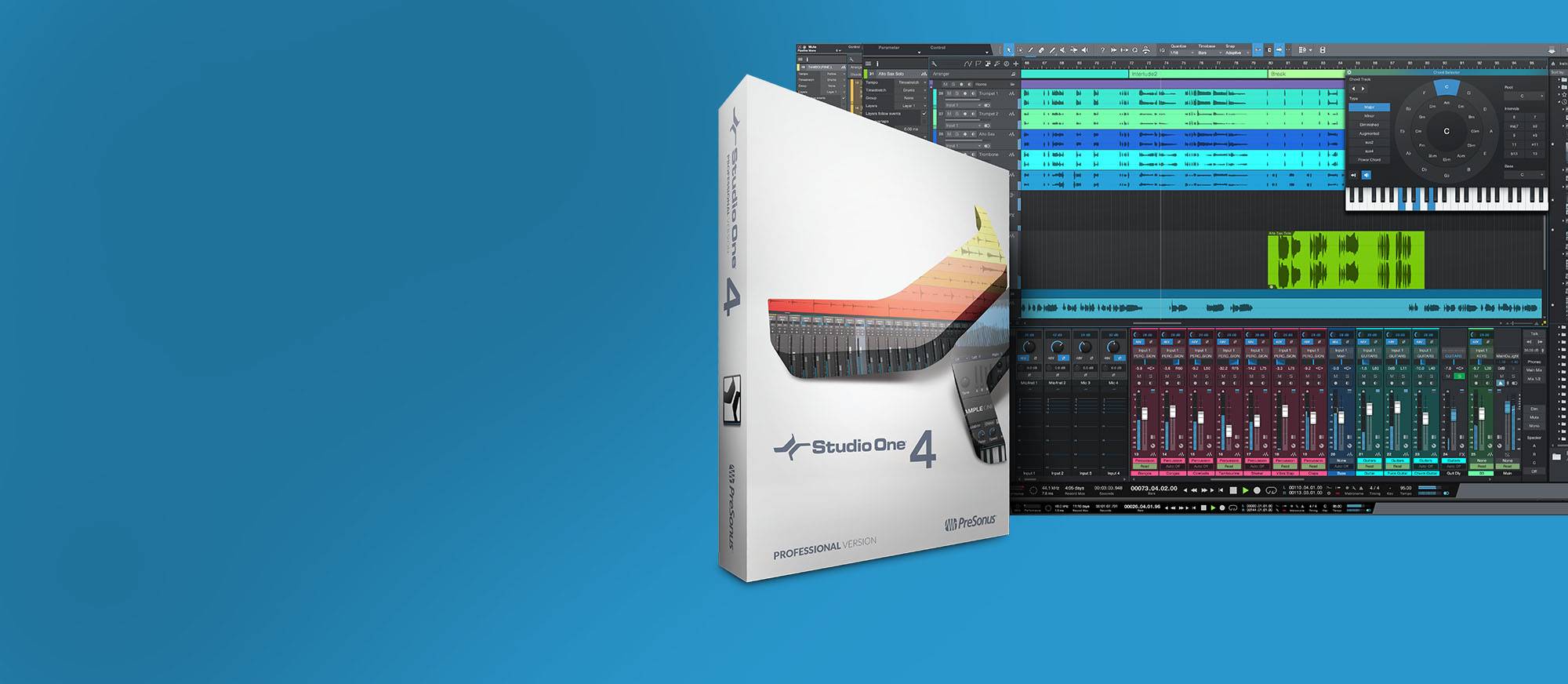Open the Bass note dropdown in Chord Selector

[x=1524, y=174]
